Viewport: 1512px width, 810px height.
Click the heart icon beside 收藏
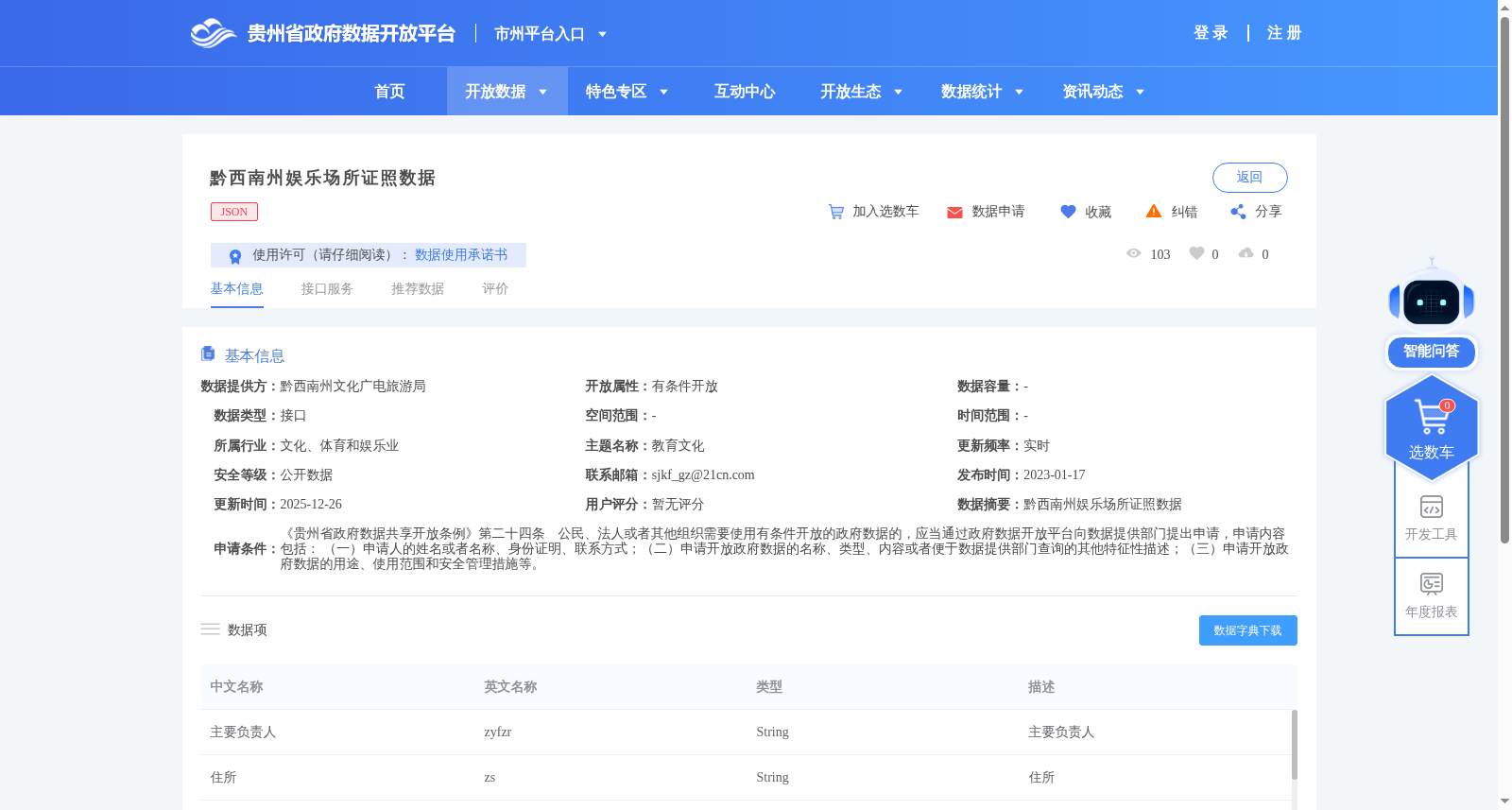(x=1068, y=212)
